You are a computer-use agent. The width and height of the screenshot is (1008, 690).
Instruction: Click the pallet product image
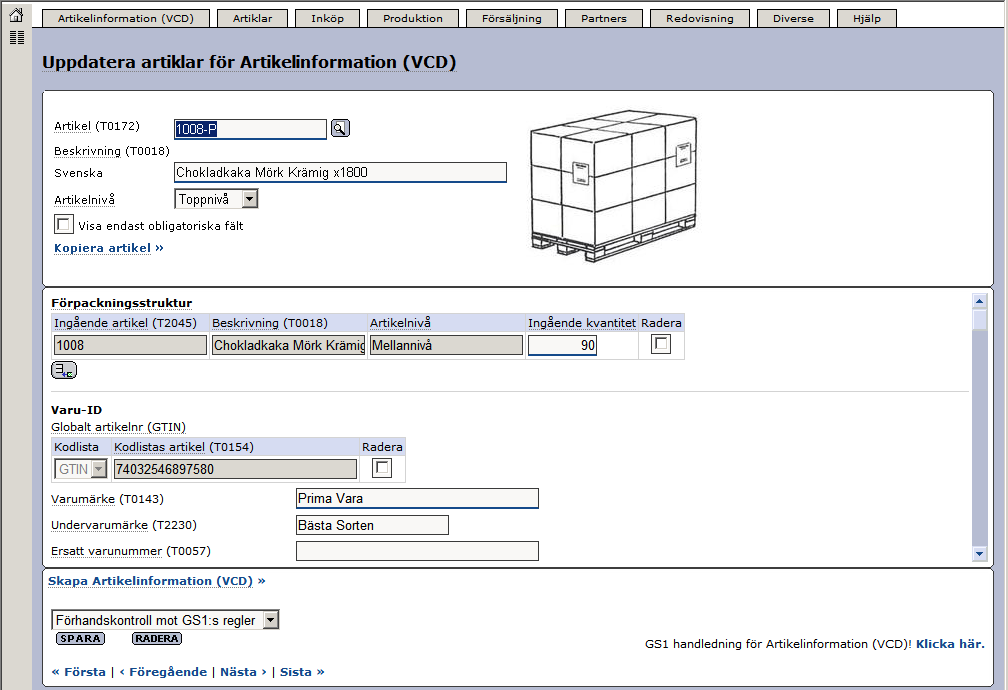[x=613, y=186]
